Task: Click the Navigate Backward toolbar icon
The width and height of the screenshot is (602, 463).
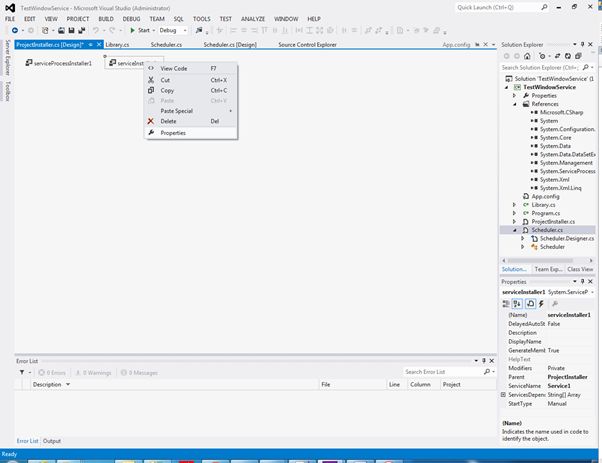Action: [15, 30]
